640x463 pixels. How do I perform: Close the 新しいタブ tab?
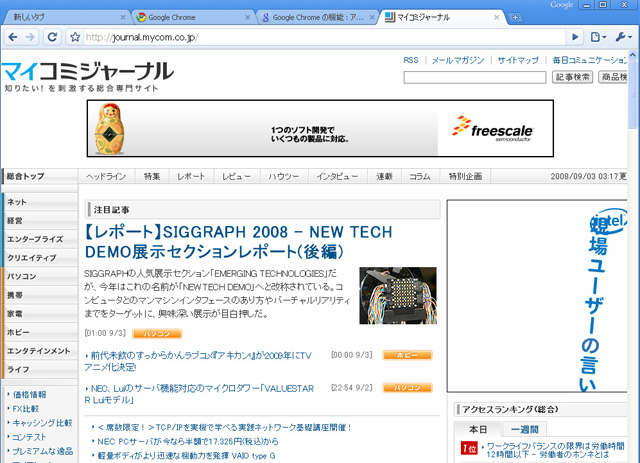click(123, 17)
